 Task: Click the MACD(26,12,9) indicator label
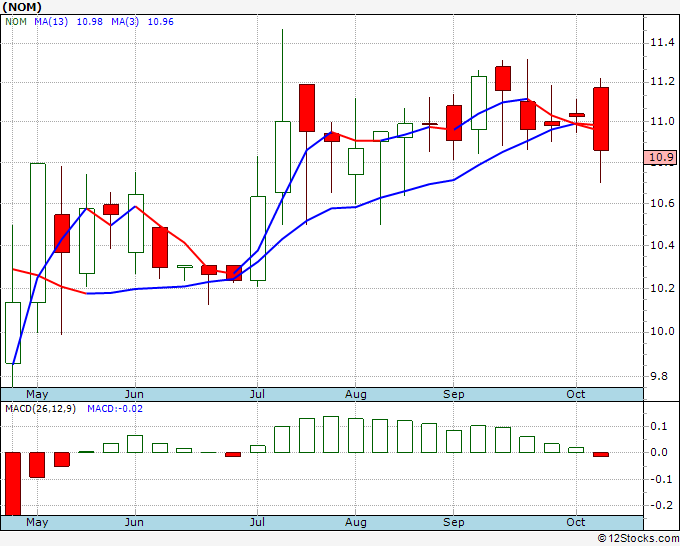(40, 409)
